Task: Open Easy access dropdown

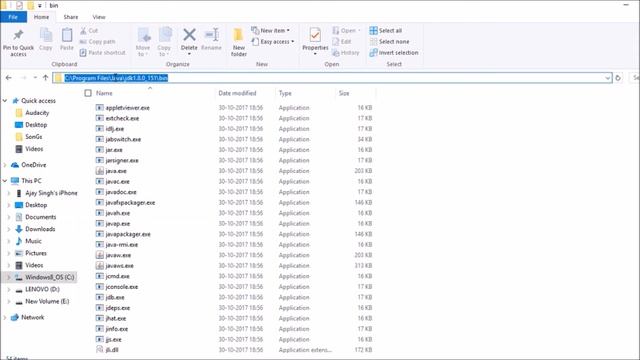Action: (272, 42)
